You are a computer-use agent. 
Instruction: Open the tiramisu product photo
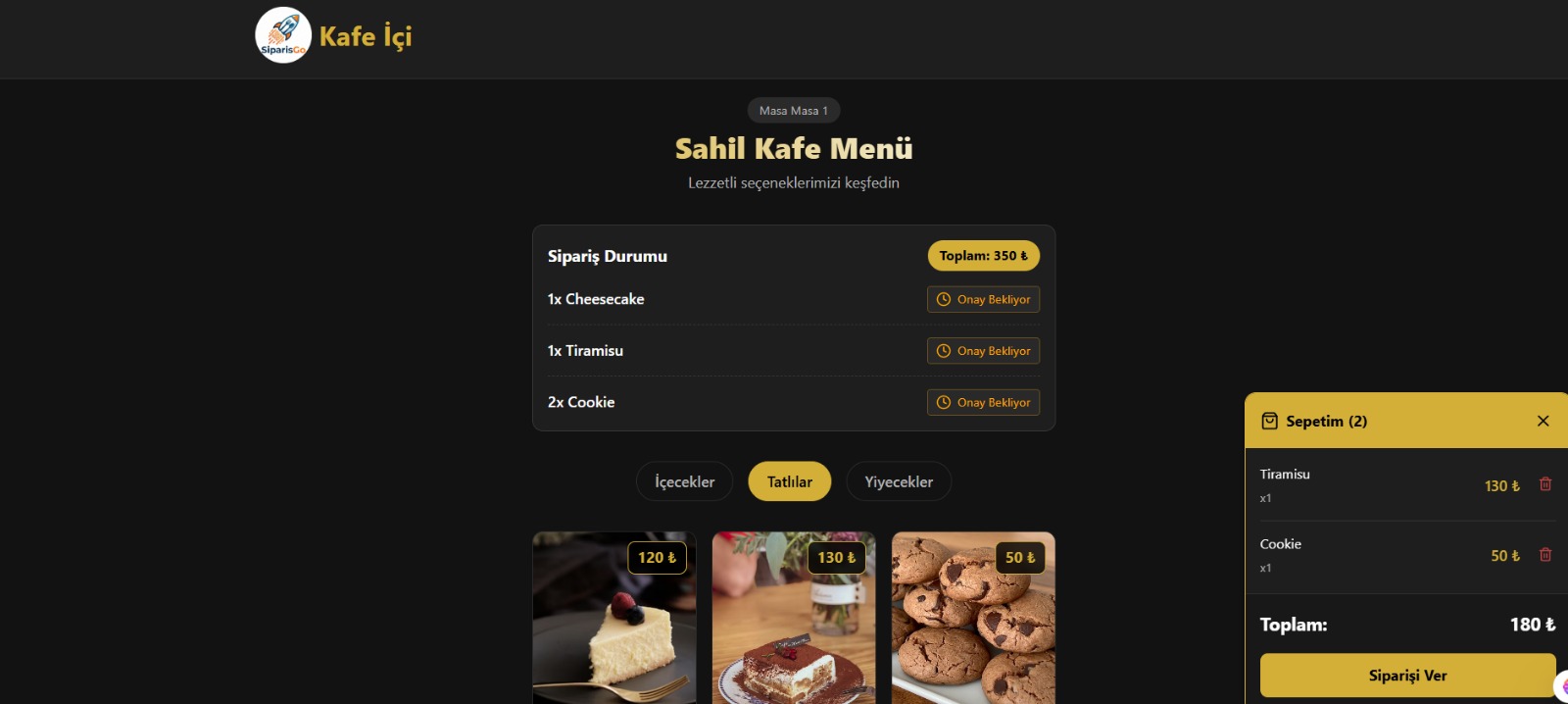point(794,618)
